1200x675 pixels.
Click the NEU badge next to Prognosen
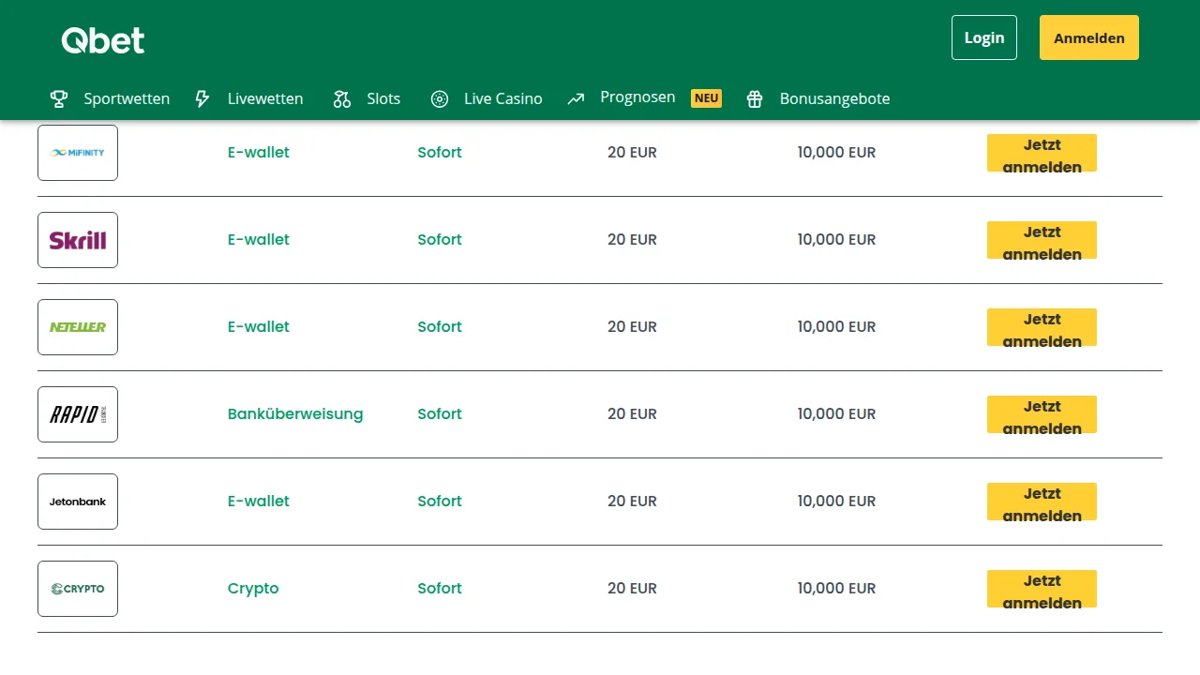point(706,98)
